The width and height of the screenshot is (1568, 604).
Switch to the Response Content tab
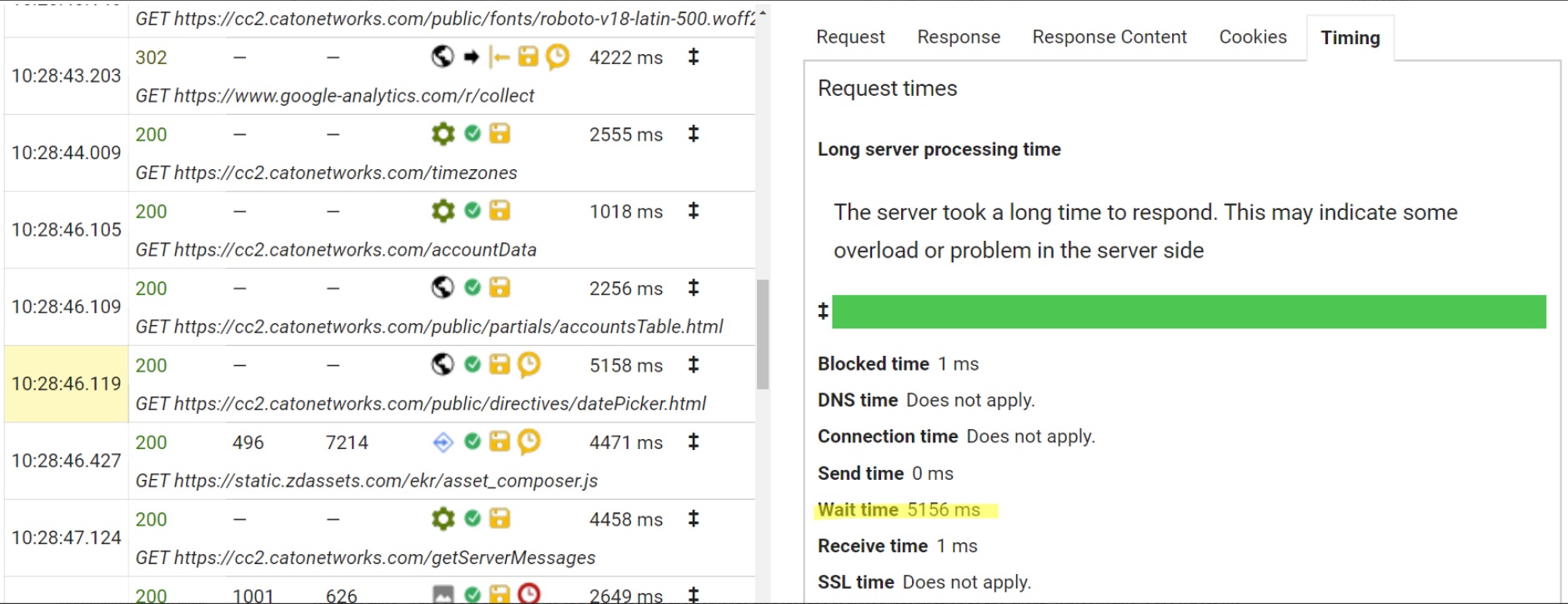tap(1109, 37)
